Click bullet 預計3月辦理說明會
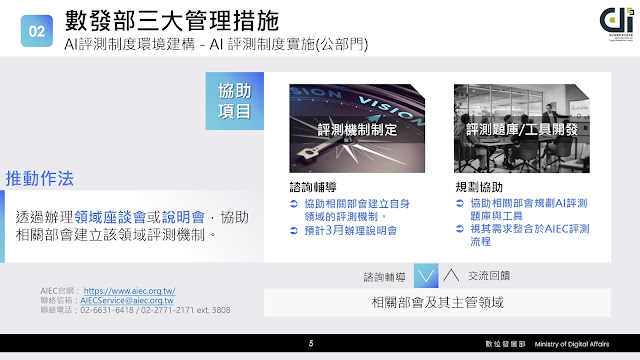Image resolution: width=640 pixels, height=360 pixels. [351, 231]
